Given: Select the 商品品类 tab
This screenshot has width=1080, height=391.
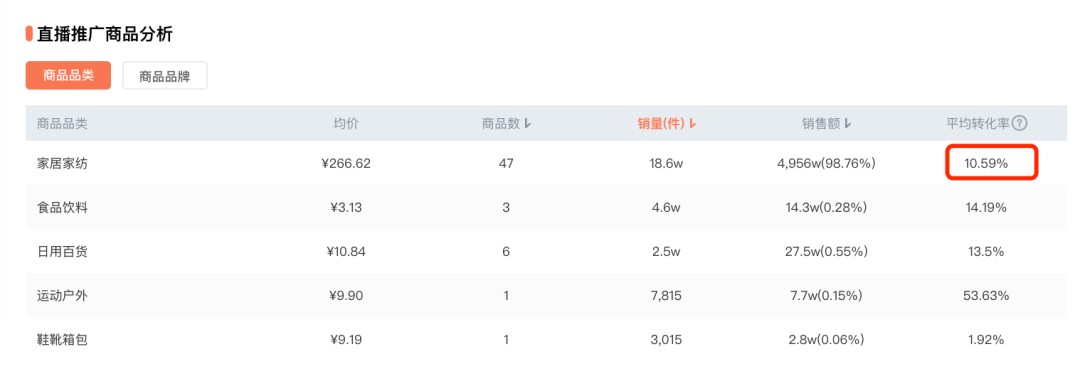Looking at the screenshot, I should [68, 76].
